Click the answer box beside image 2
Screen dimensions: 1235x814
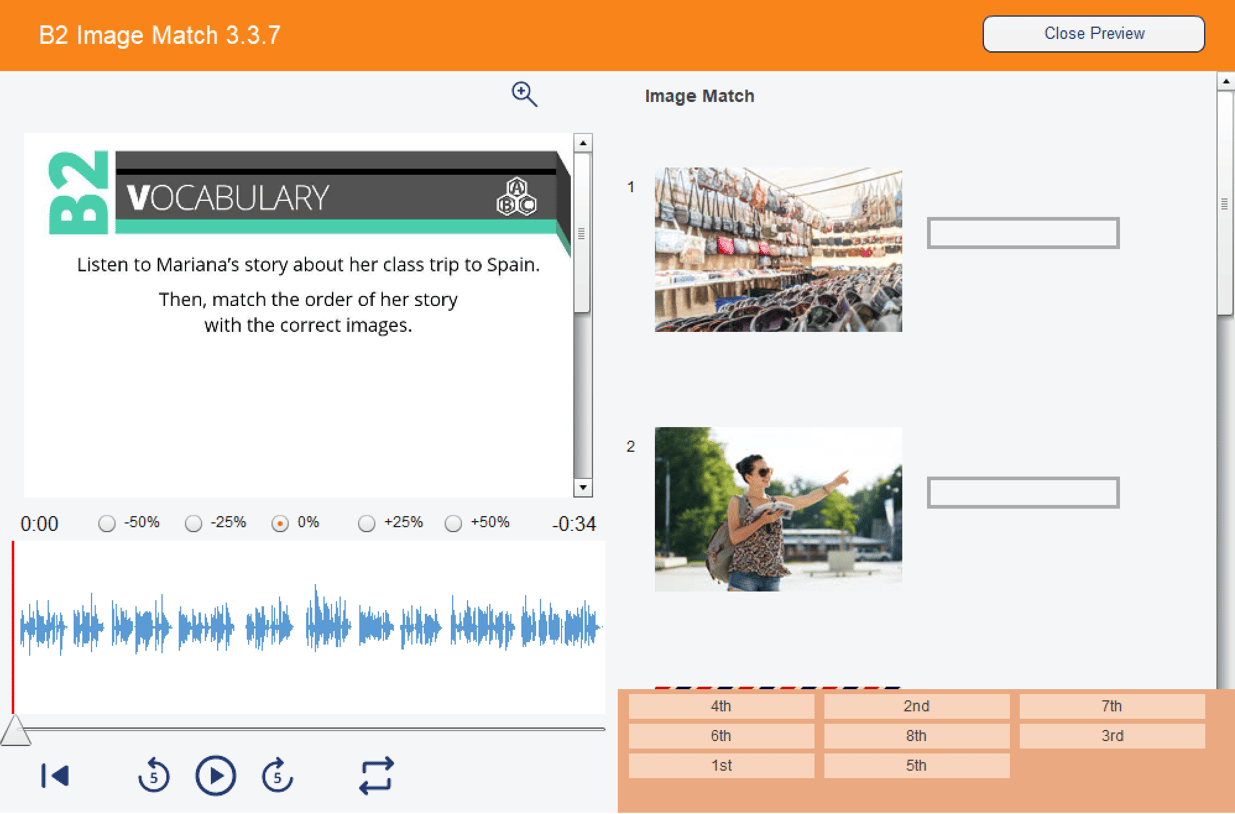[x=1022, y=492]
